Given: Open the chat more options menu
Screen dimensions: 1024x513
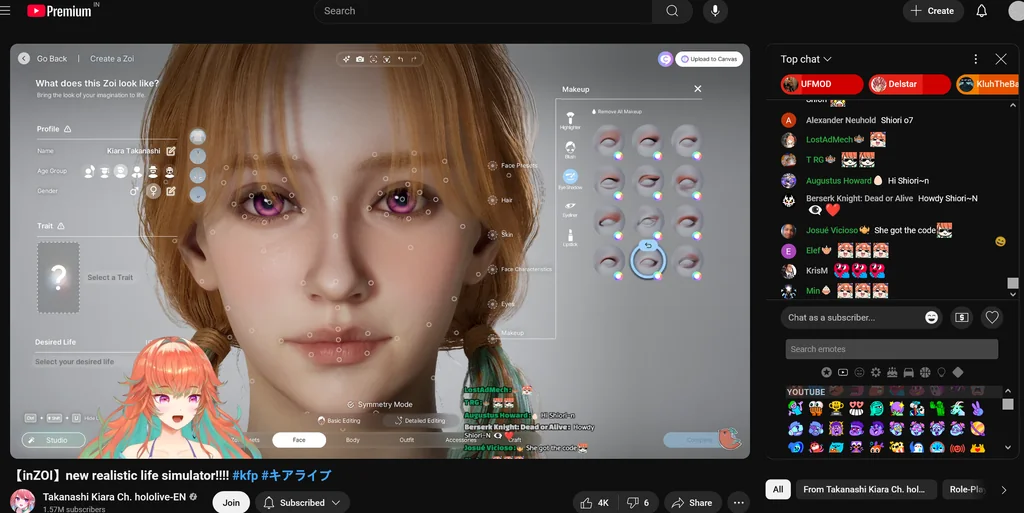Looking at the screenshot, I should click(976, 59).
